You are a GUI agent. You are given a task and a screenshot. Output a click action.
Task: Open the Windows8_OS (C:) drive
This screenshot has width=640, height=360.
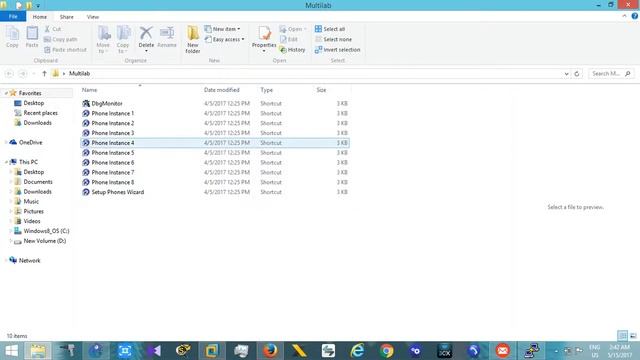[x=42, y=231]
